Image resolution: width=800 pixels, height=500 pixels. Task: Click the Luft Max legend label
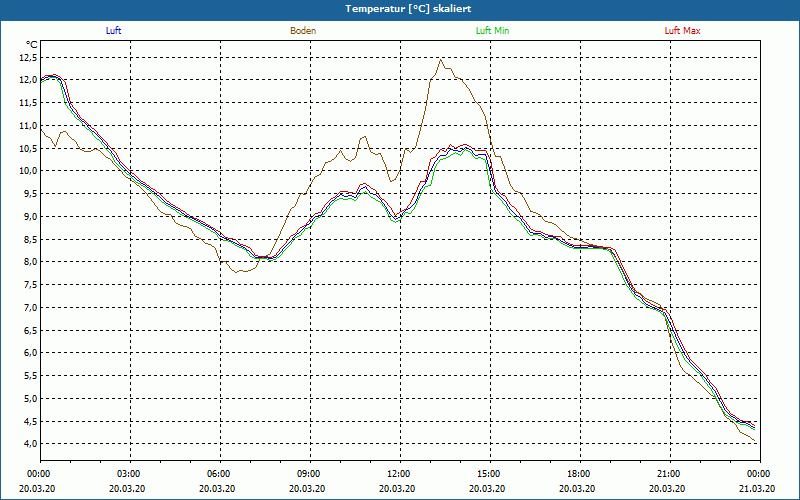coord(682,31)
